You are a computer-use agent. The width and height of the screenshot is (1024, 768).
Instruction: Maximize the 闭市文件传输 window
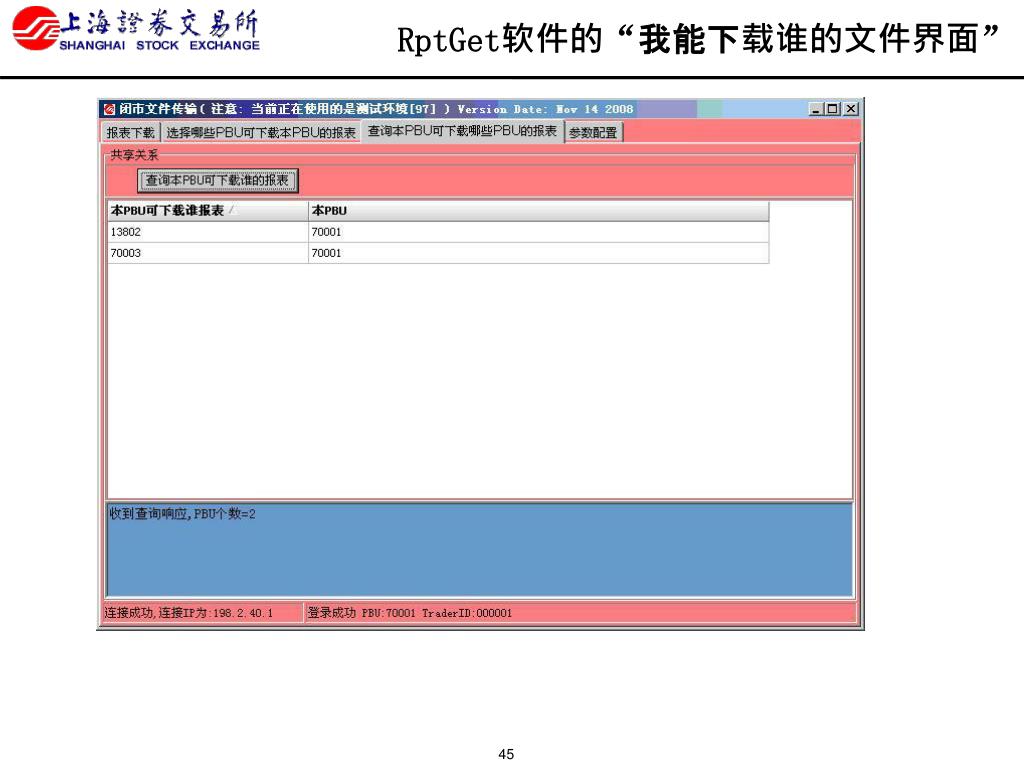(832, 109)
